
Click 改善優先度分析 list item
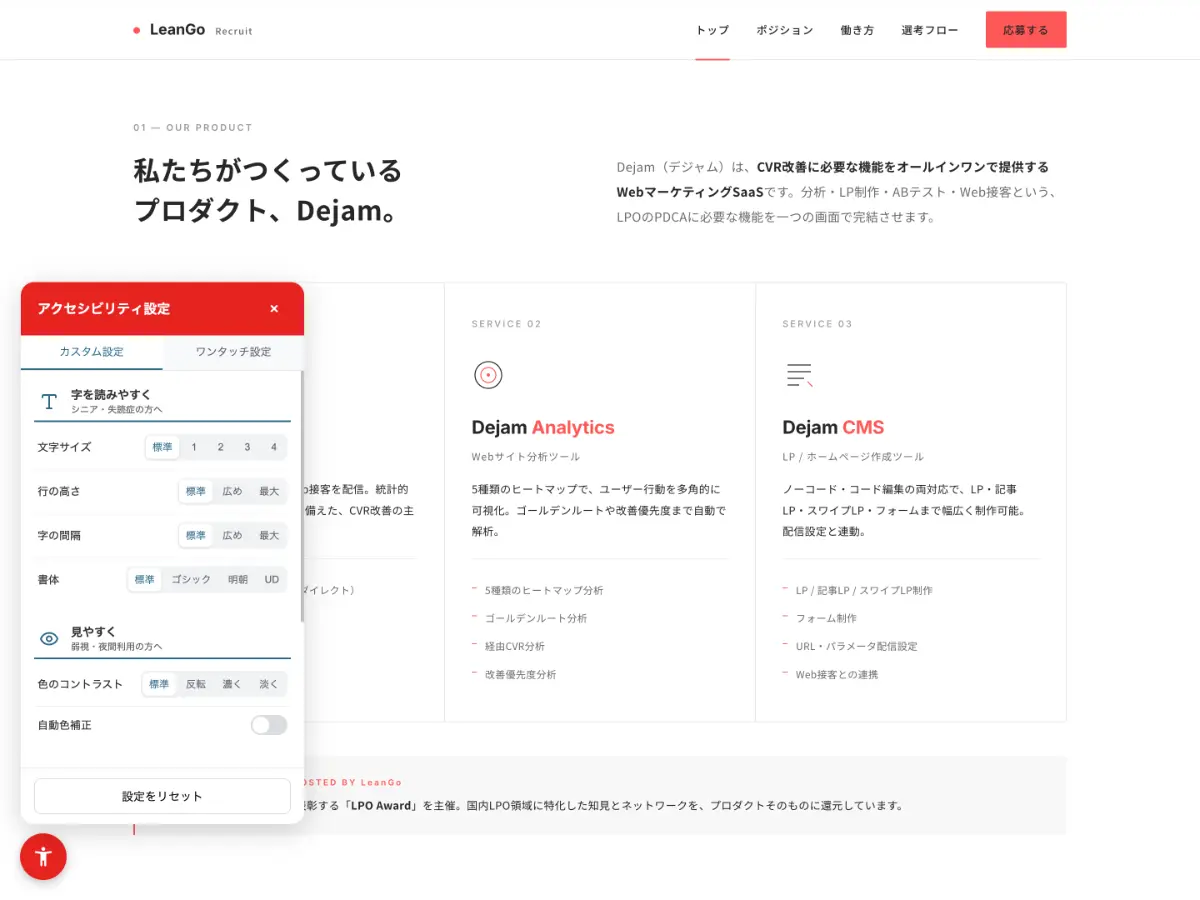(x=520, y=674)
